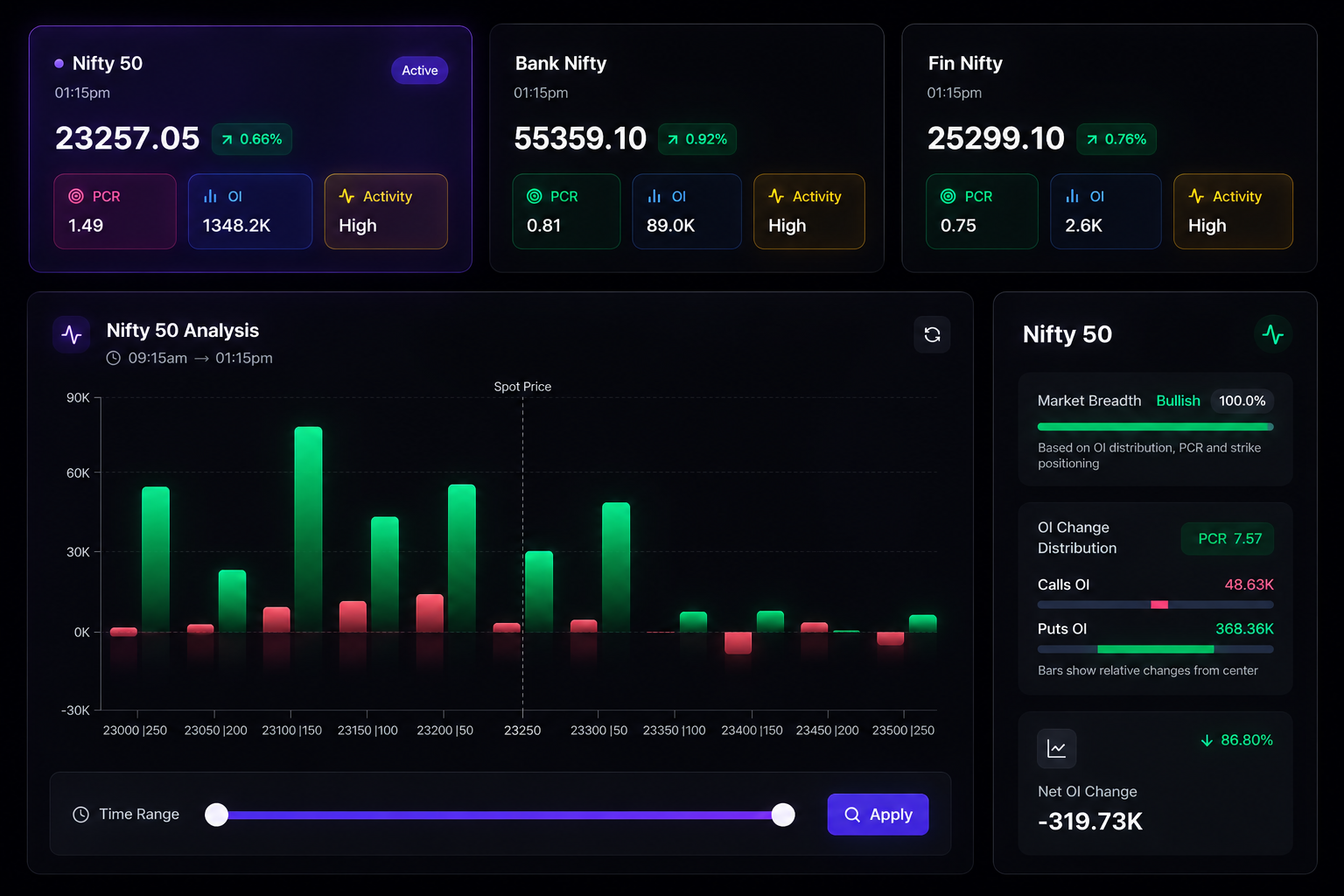Viewport: 1344px width, 896px height.
Task: Click the PCR 7.57 badge
Action: 1228,539
